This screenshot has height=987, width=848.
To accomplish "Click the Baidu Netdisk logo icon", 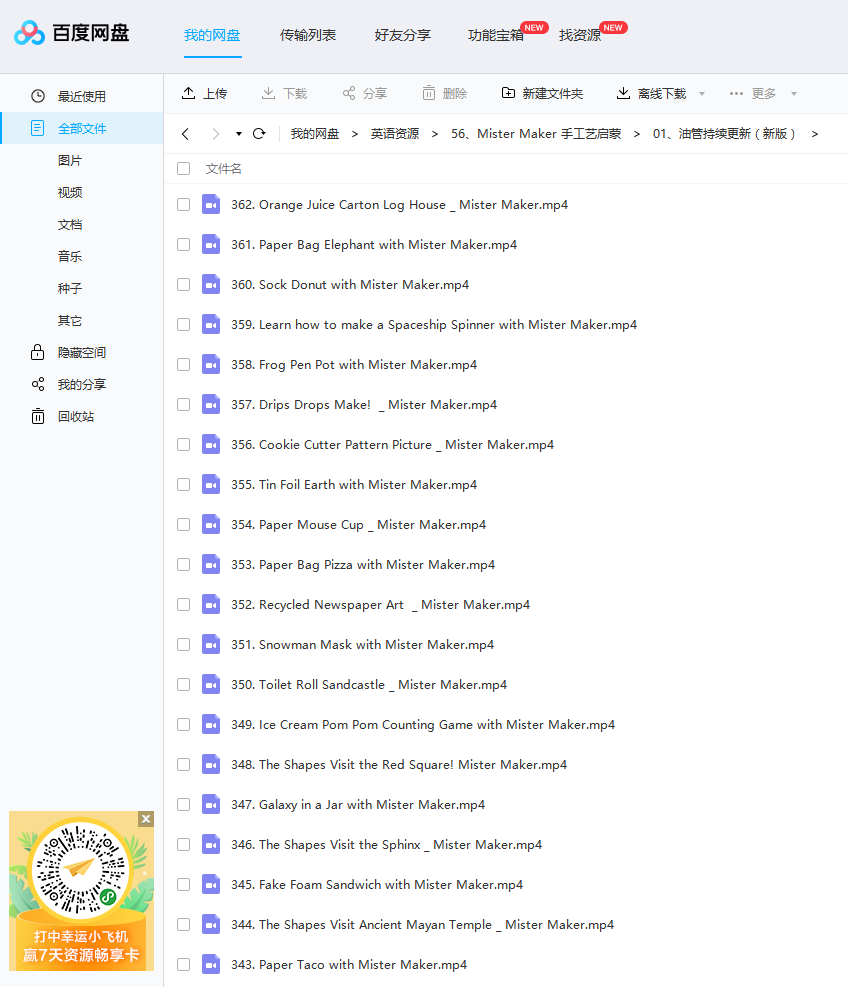I will [30, 33].
